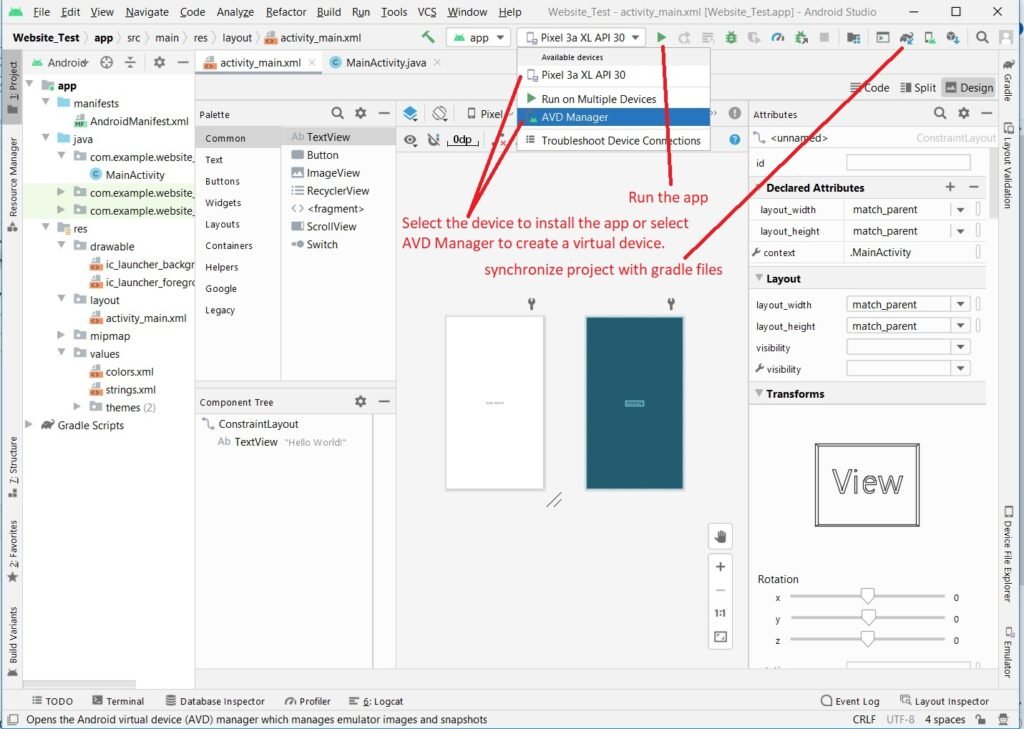Expand the mipmap folder

pyautogui.click(x=61, y=335)
